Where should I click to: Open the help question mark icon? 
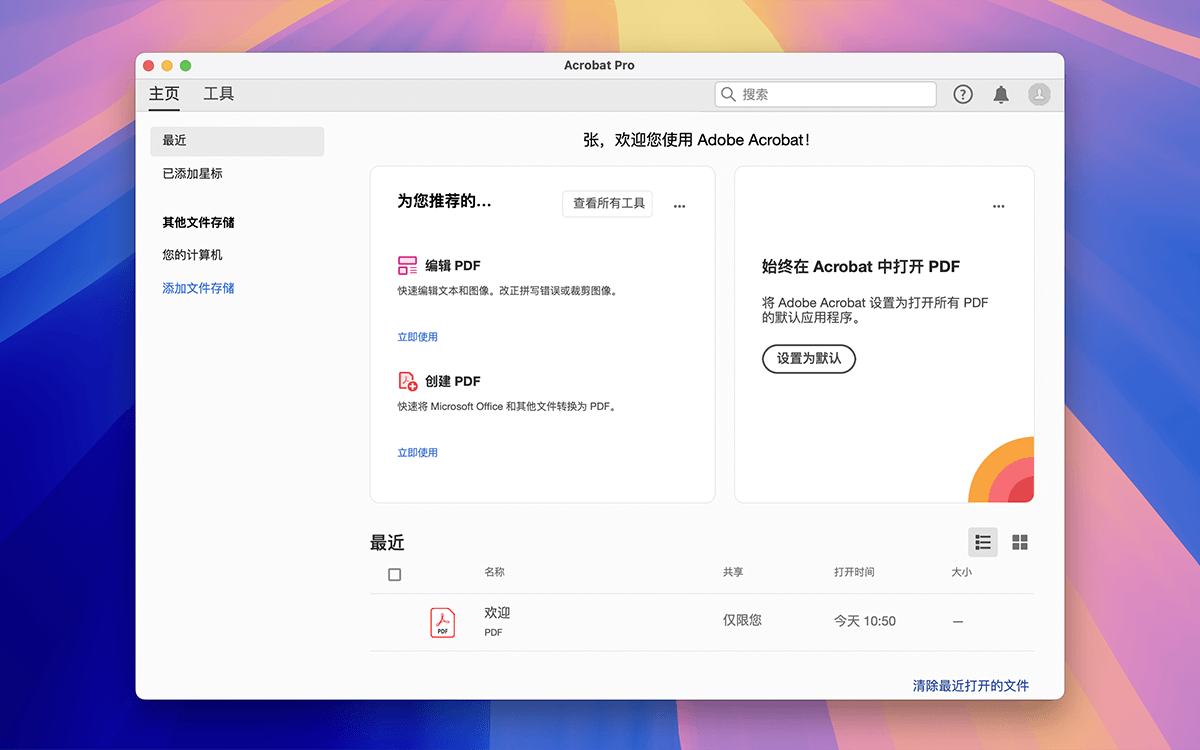(963, 94)
